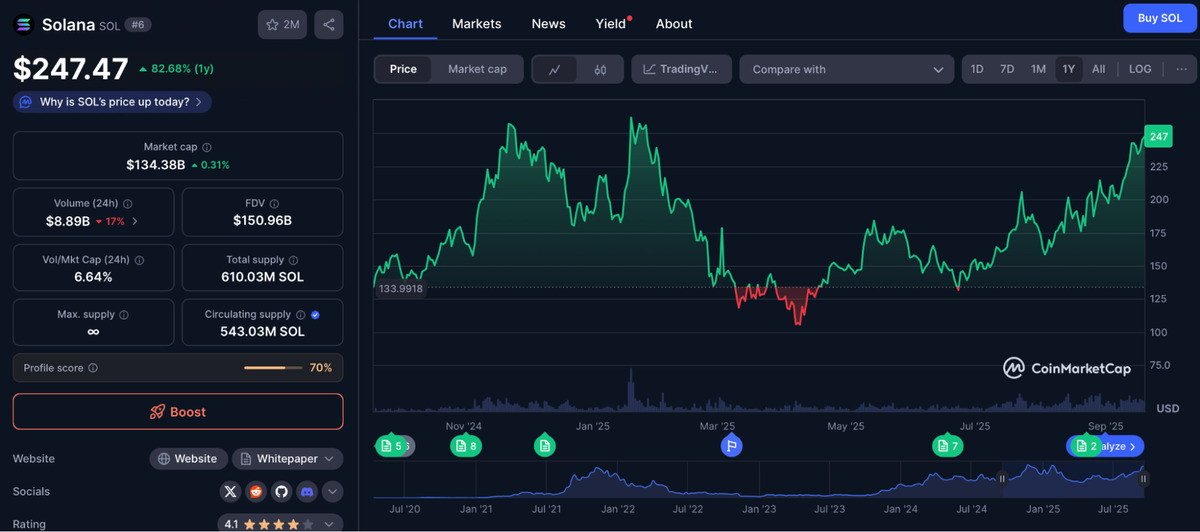The height and width of the screenshot is (532, 1200).
Task: Open the News tab
Action: pos(548,23)
